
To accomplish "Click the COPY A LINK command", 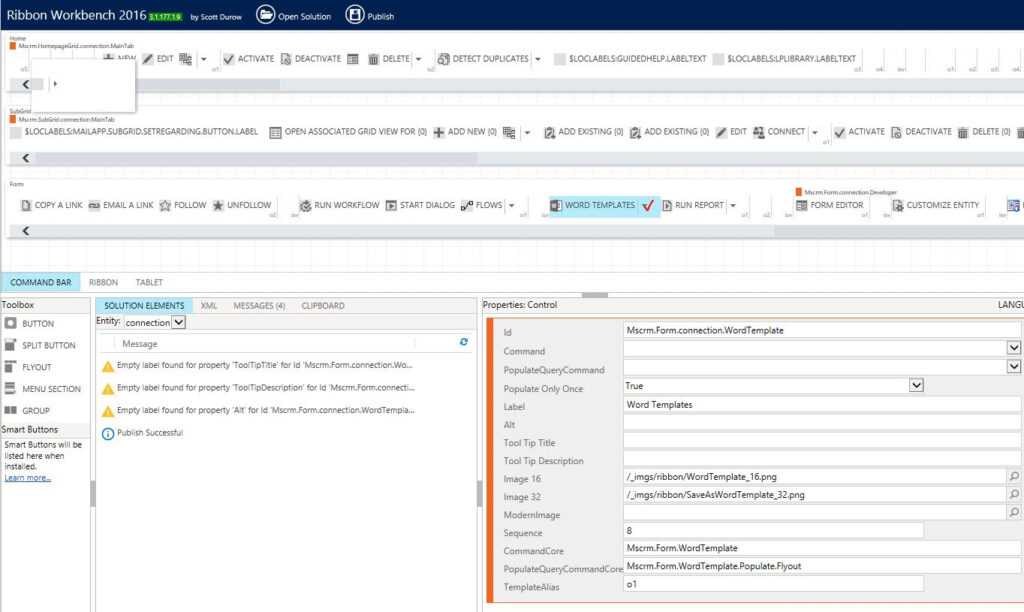I will pyautogui.click(x=50, y=205).
